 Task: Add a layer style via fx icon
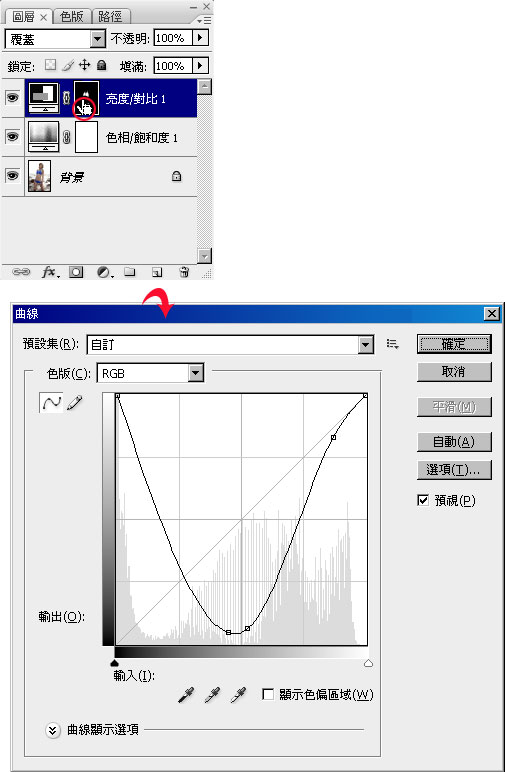(x=50, y=272)
